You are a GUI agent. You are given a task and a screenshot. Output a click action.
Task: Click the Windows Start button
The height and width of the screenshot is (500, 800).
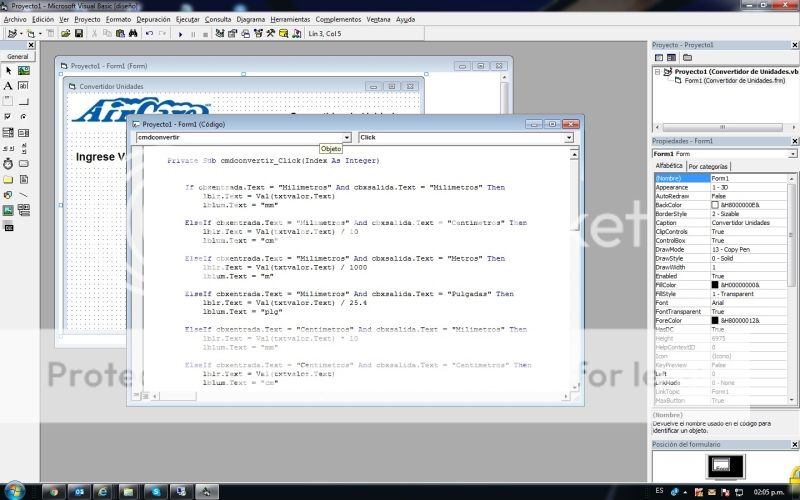[13, 490]
